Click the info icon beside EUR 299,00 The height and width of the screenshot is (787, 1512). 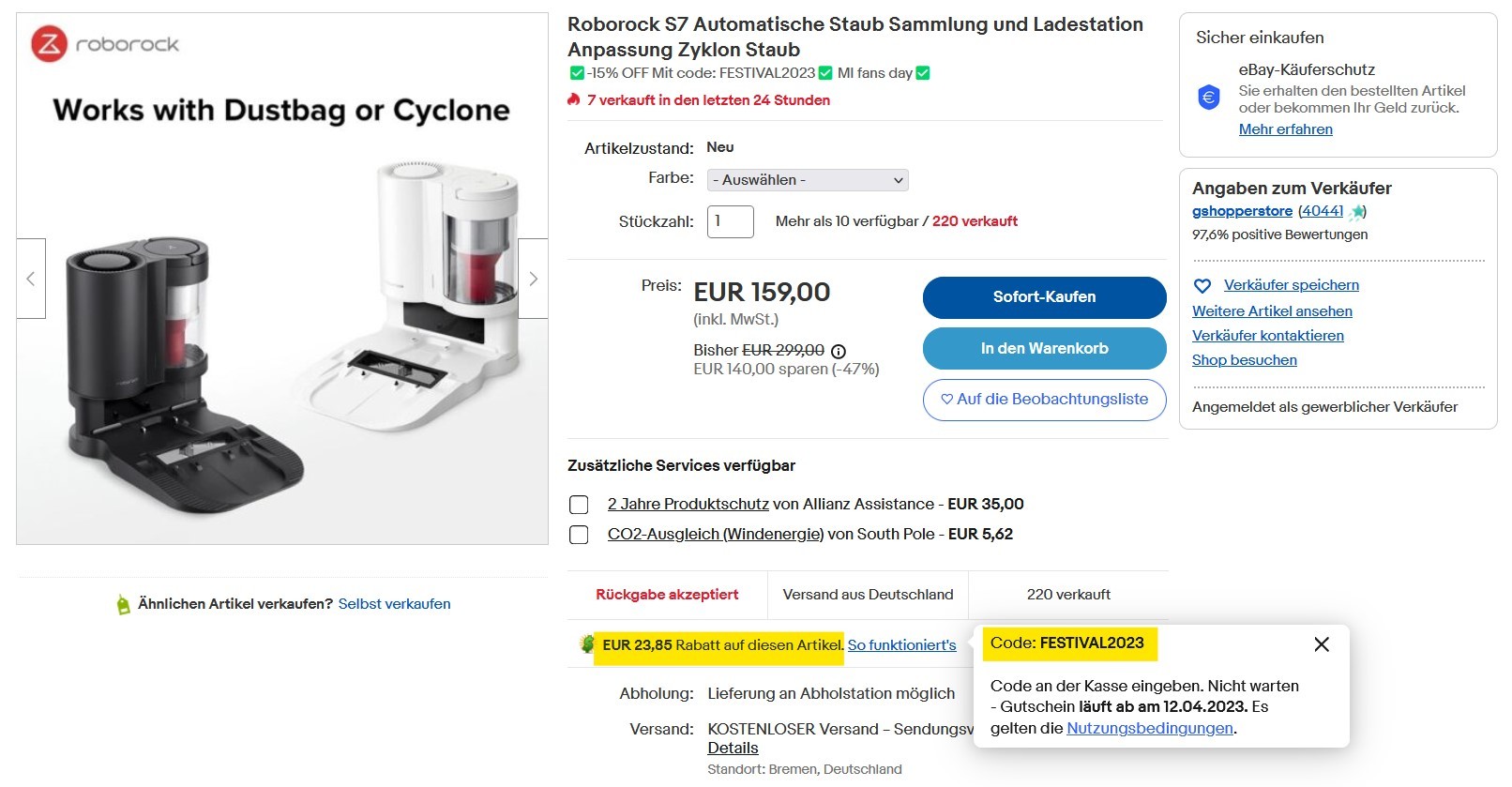pyautogui.click(x=839, y=351)
